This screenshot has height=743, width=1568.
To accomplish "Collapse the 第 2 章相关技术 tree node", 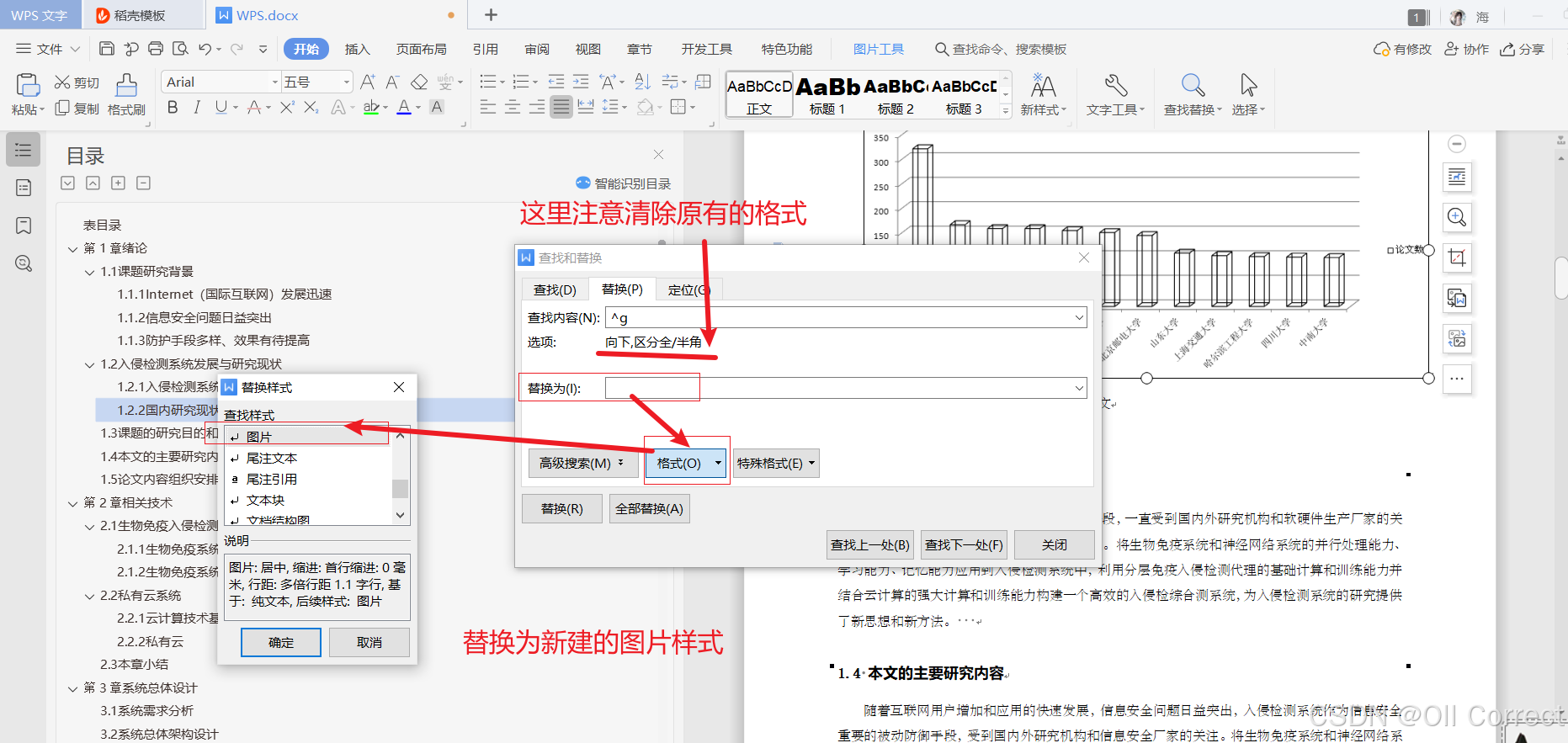I will point(73,503).
